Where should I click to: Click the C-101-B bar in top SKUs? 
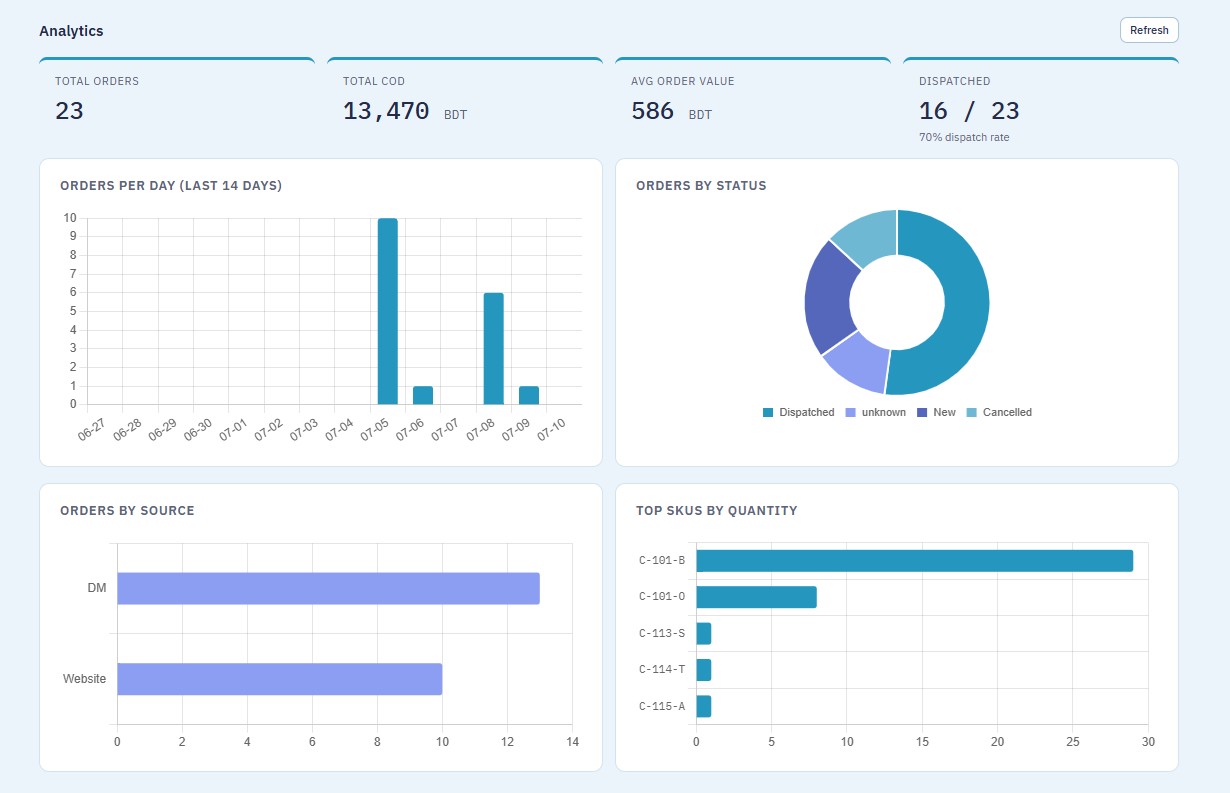click(x=914, y=560)
